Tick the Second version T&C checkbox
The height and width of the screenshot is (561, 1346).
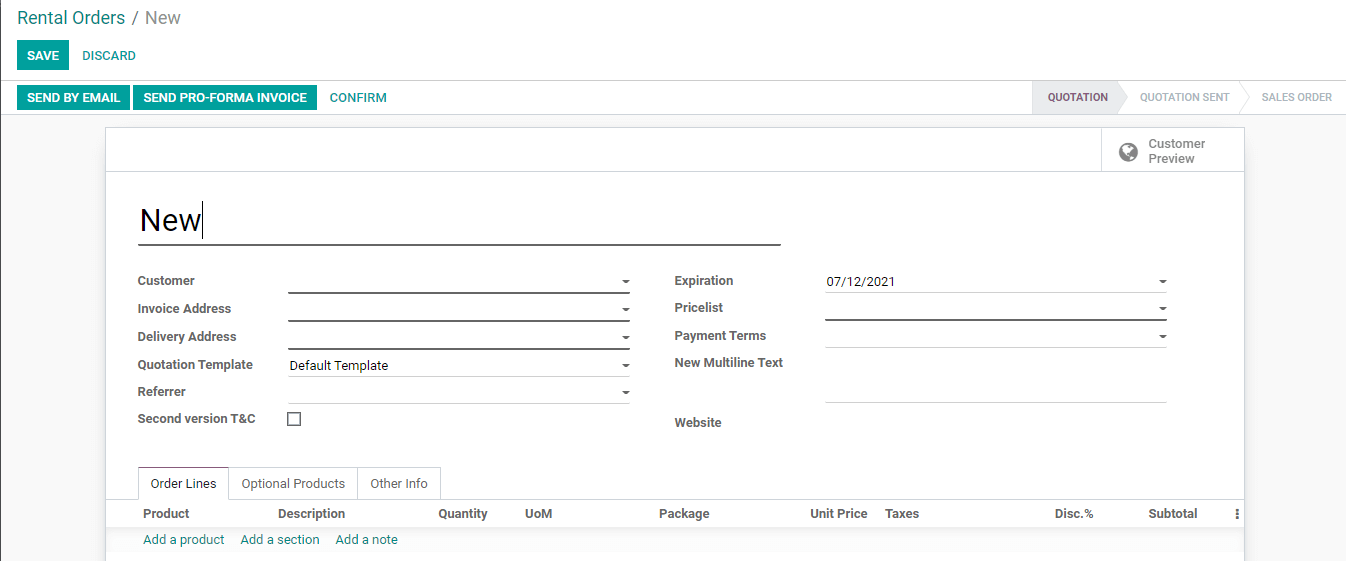[294, 419]
